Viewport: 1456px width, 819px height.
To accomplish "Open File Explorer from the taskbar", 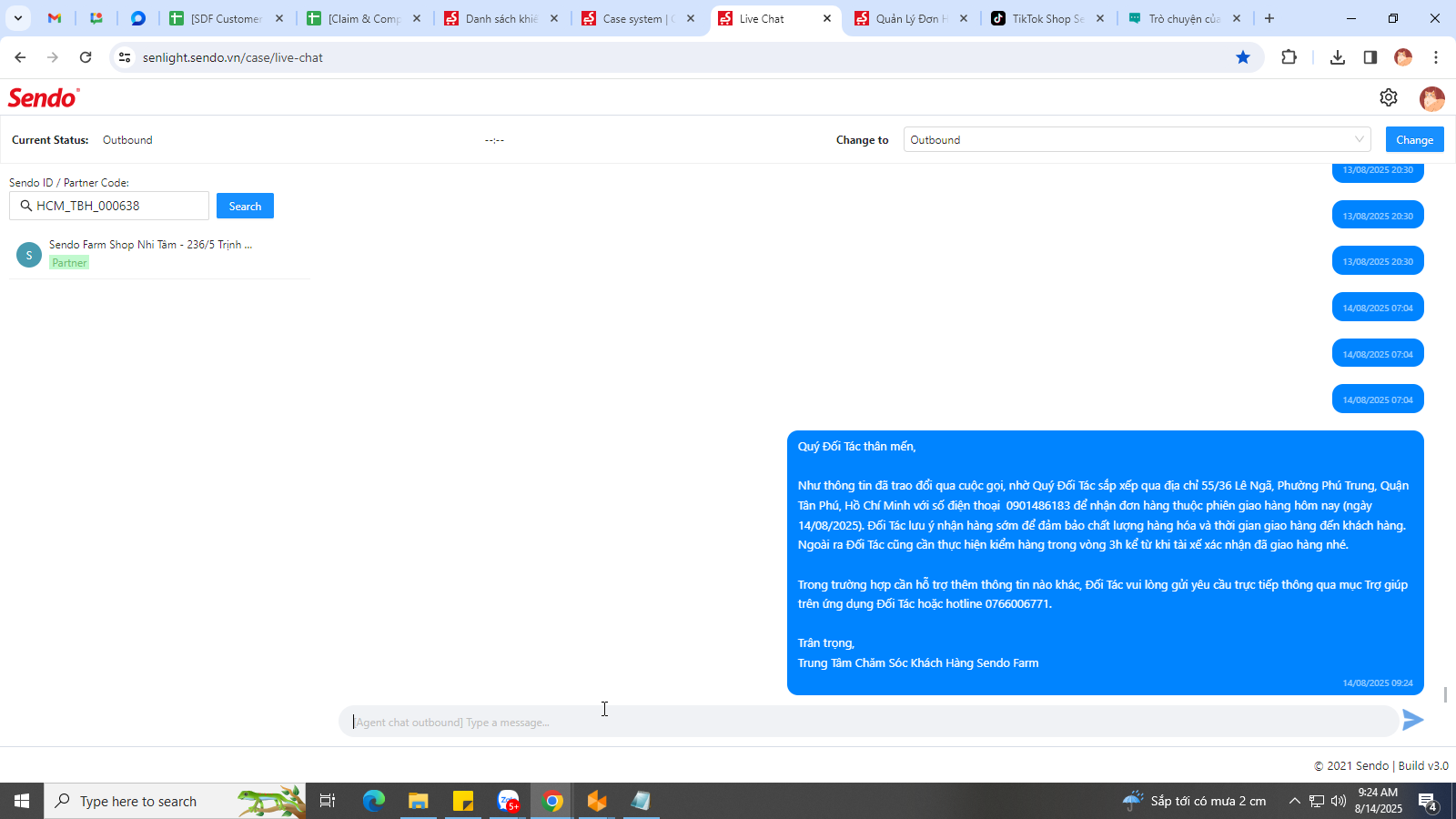I will click(x=419, y=801).
